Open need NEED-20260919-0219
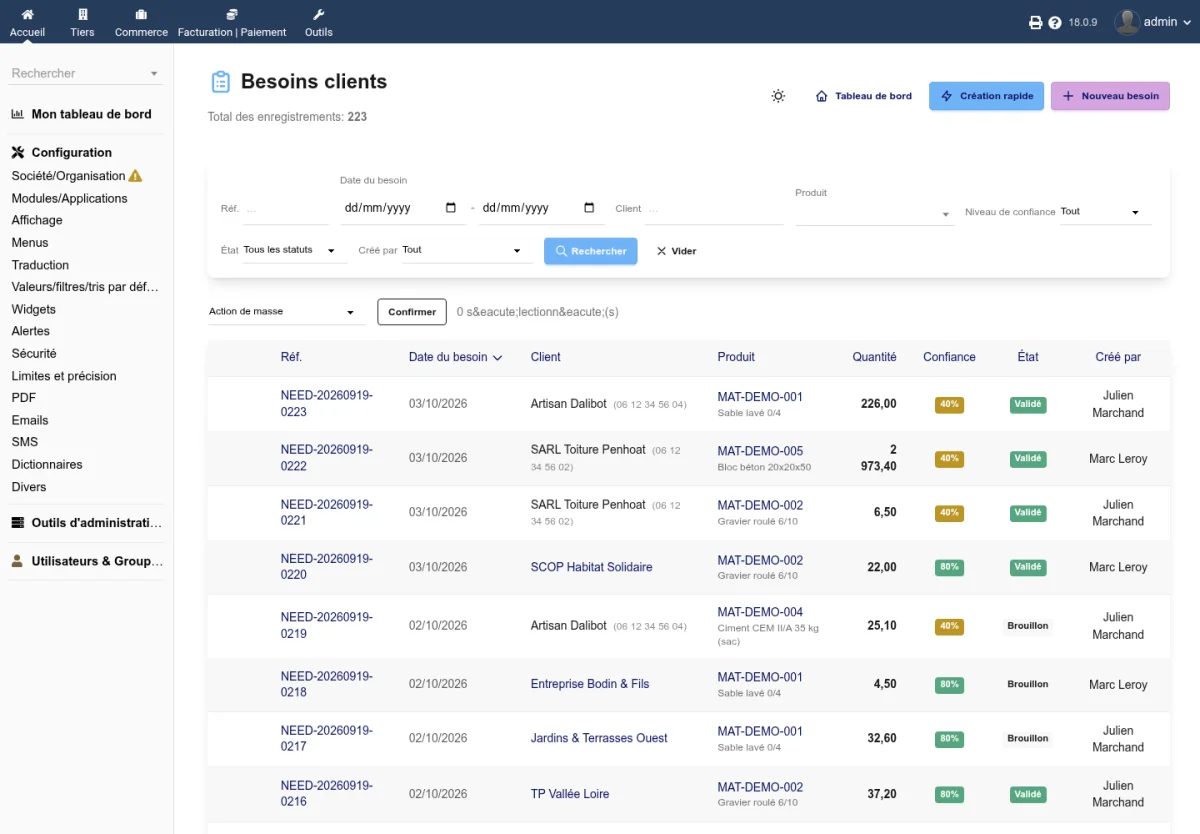The height and width of the screenshot is (834, 1200). [327, 626]
